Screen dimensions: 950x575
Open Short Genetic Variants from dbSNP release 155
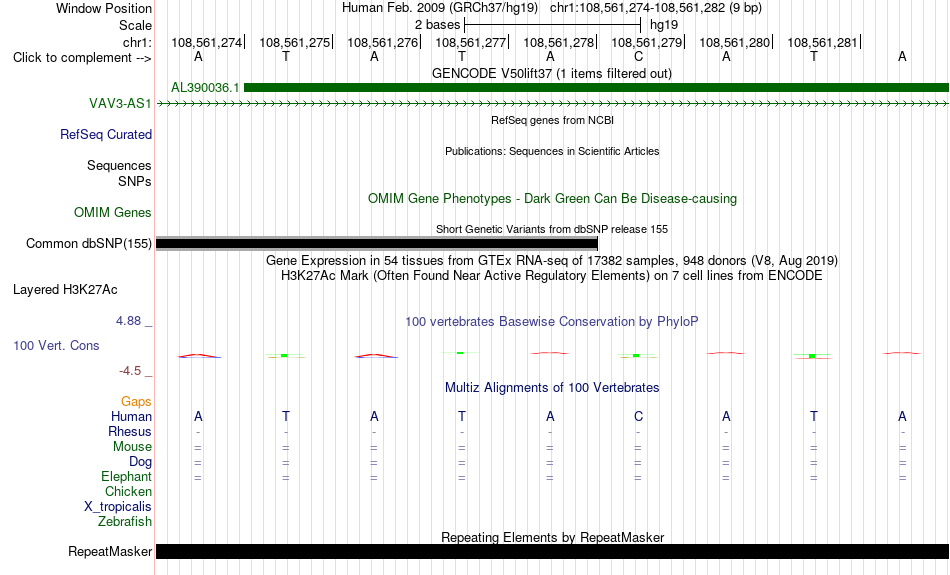click(552, 229)
